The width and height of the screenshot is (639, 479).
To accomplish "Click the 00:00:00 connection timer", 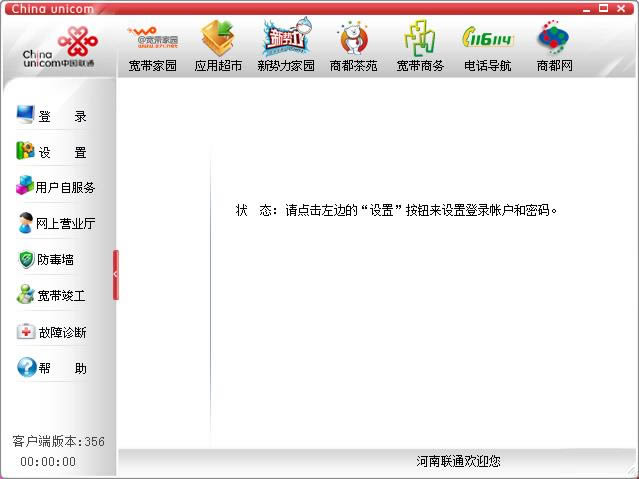I will 48,461.
